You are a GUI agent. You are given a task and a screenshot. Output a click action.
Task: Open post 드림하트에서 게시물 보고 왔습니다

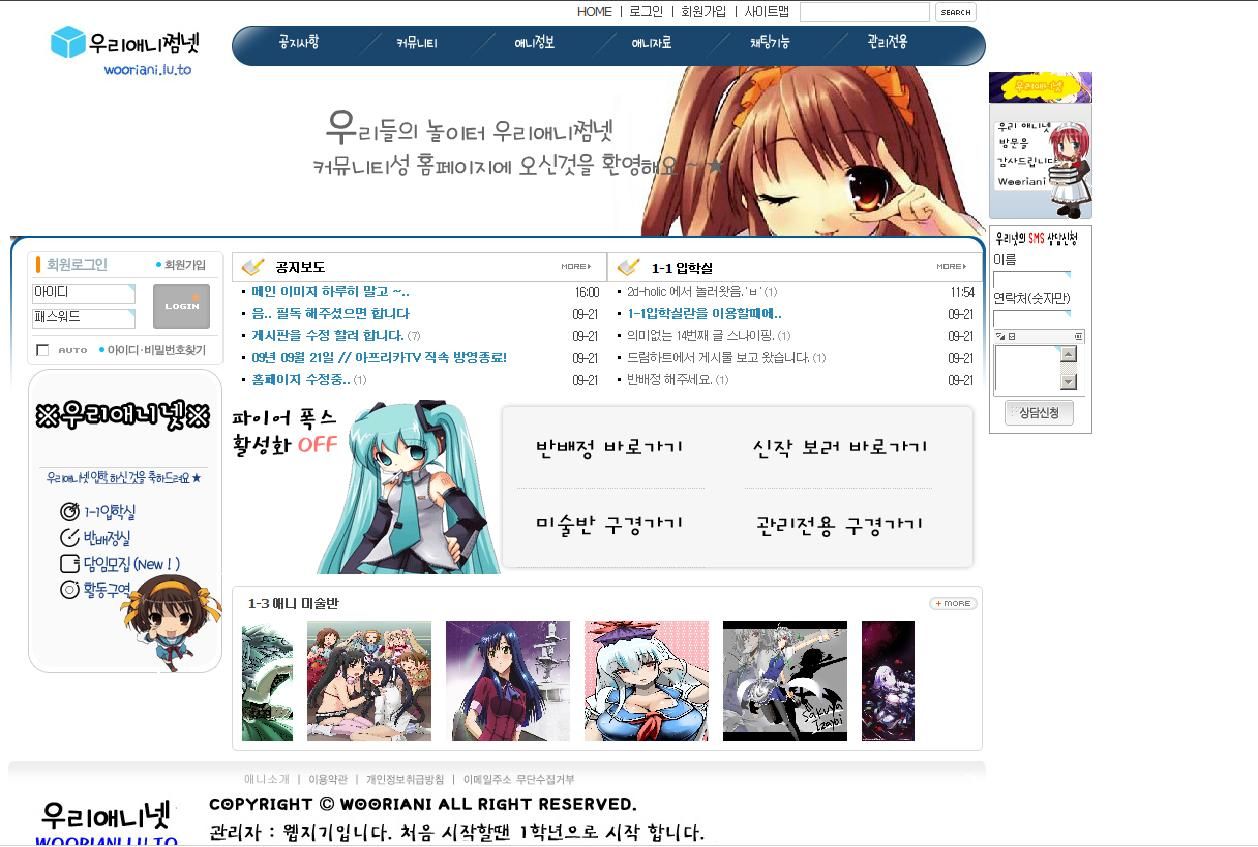click(x=718, y=358)
